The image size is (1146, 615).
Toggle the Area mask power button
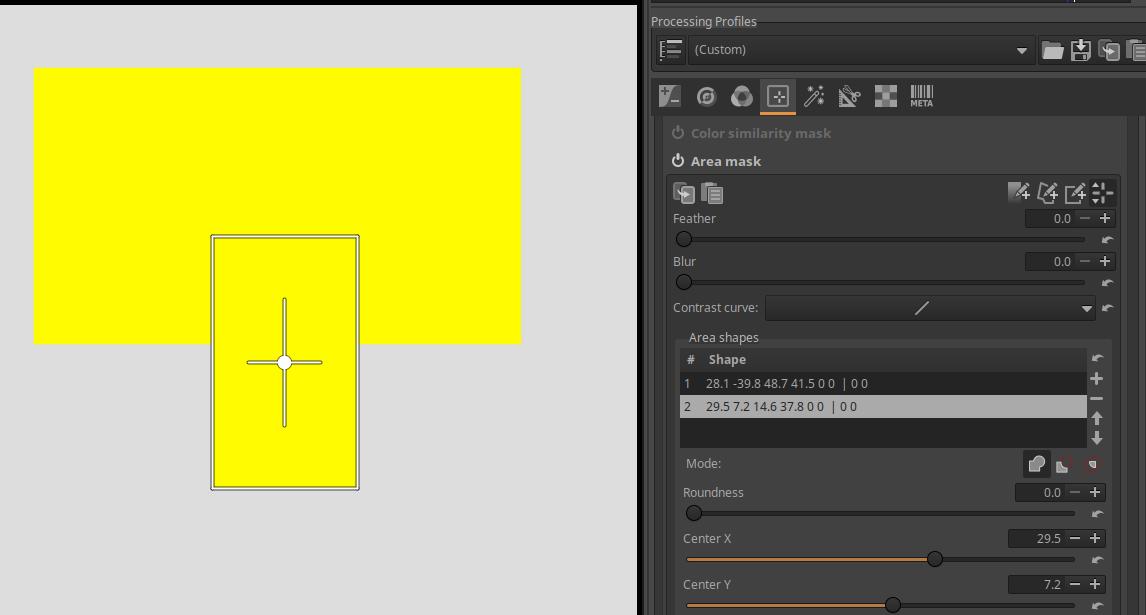(678, 161)
